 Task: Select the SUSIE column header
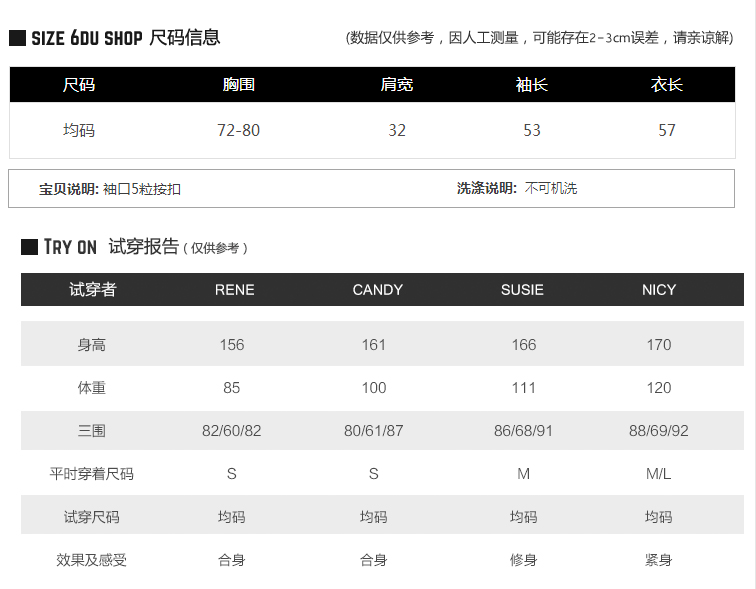click(522, 289)
